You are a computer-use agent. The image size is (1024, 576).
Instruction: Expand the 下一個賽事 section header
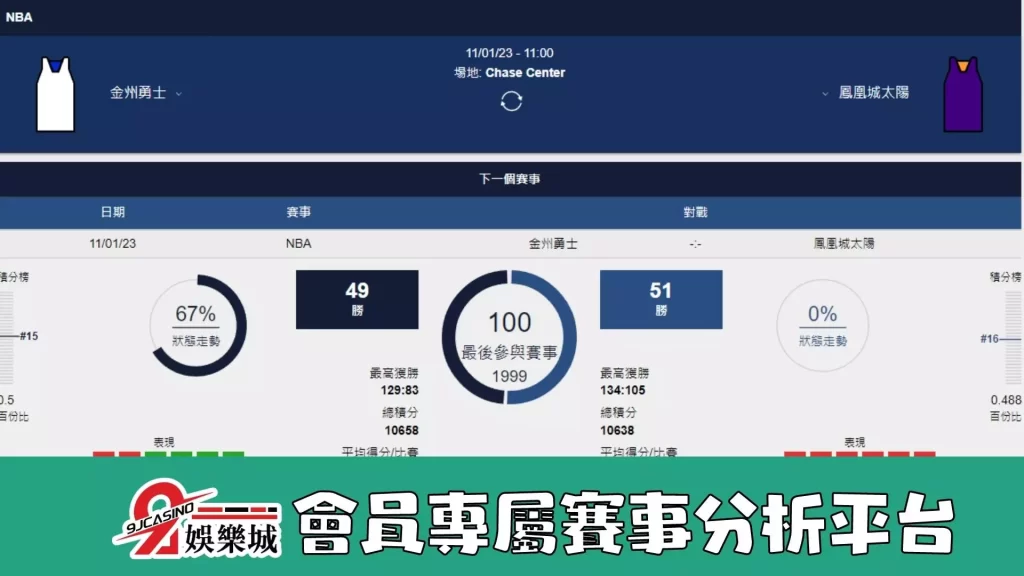[511, 180]
